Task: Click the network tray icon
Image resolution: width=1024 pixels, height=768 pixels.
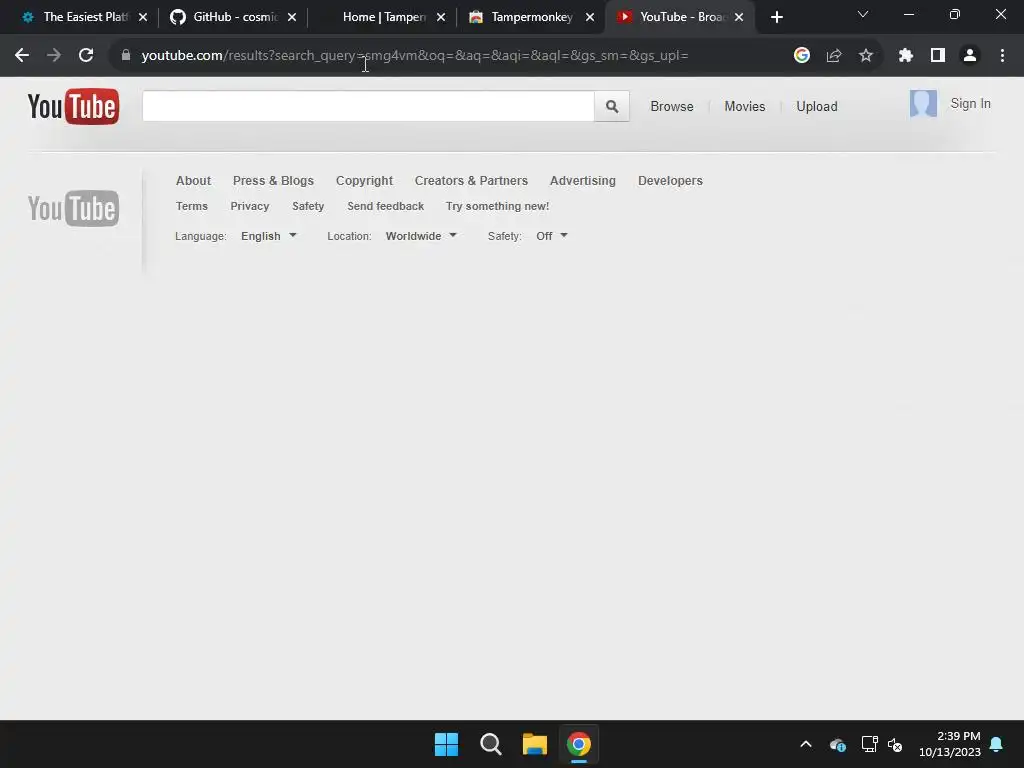Action: (869, 744)
